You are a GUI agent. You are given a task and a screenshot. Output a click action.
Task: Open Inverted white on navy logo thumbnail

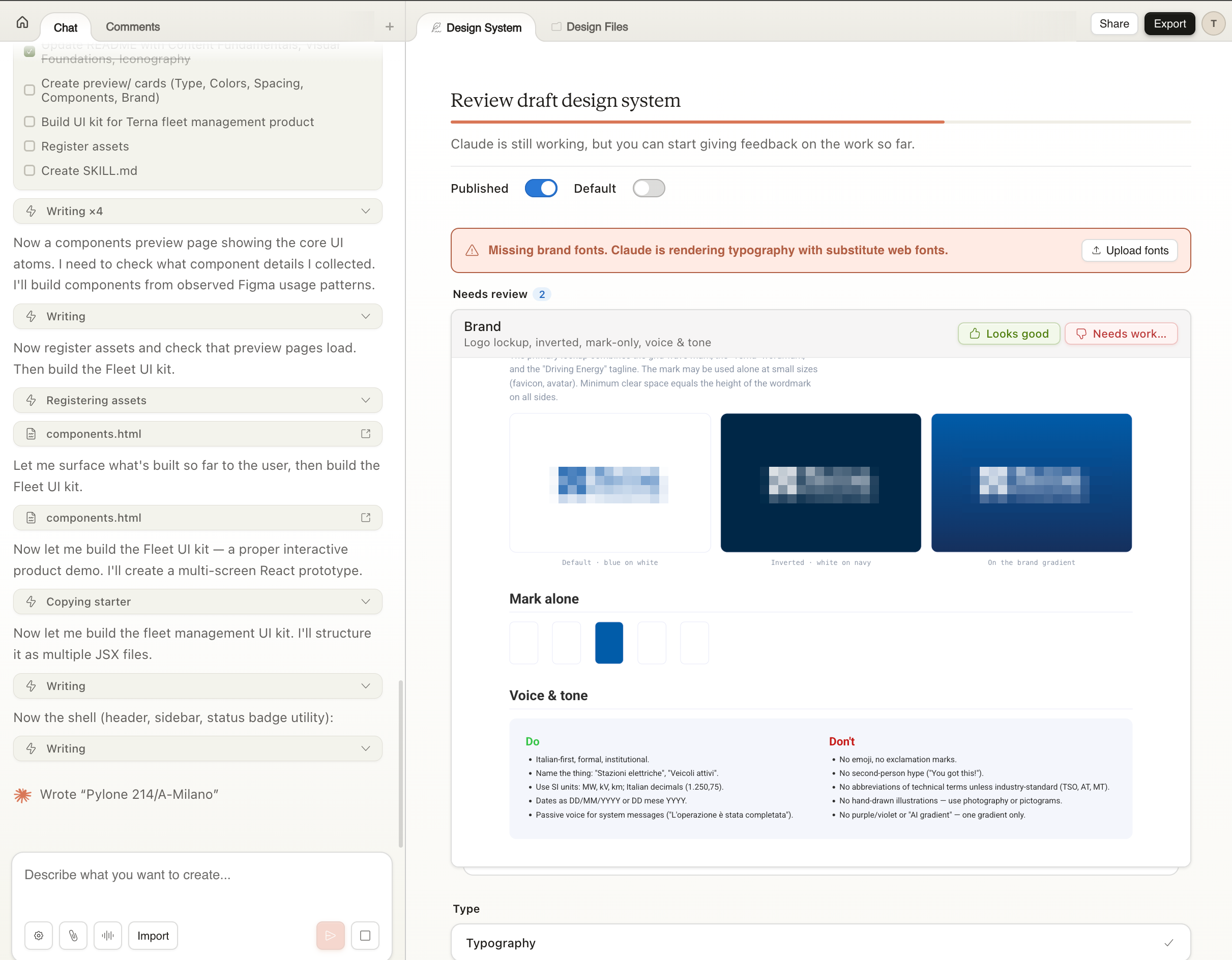820,482
